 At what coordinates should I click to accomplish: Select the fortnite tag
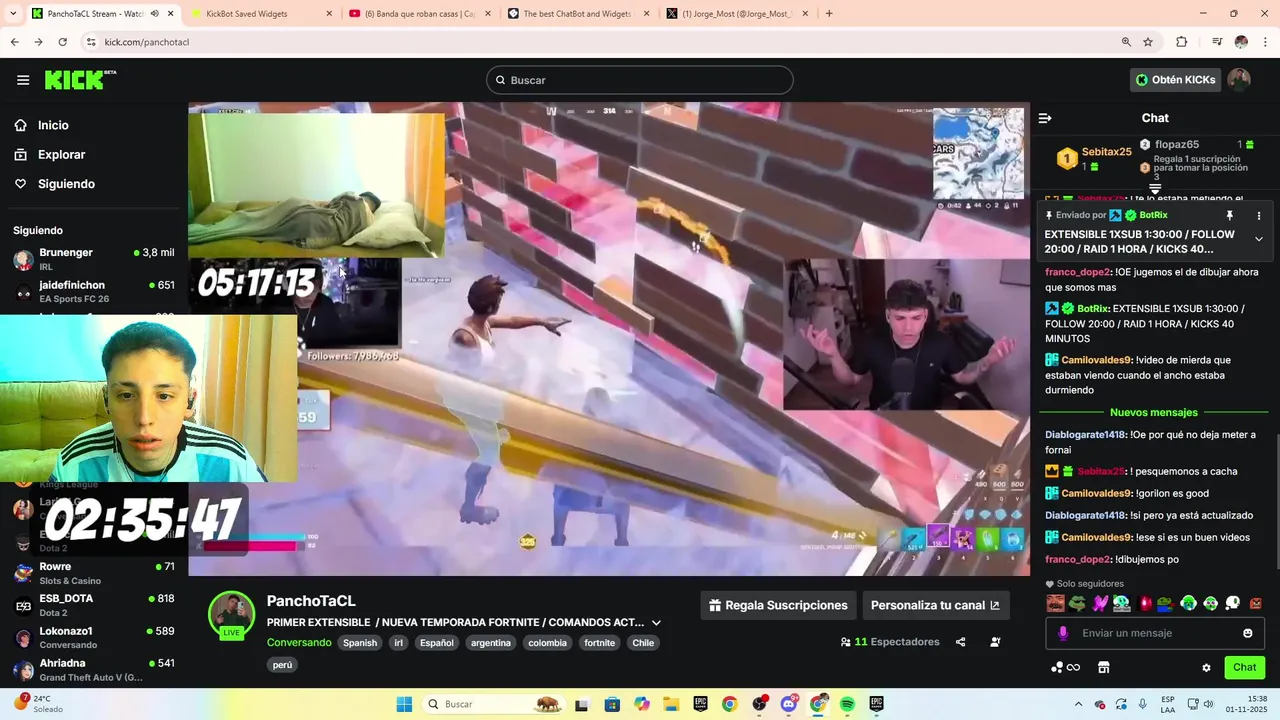click(600, 643)
